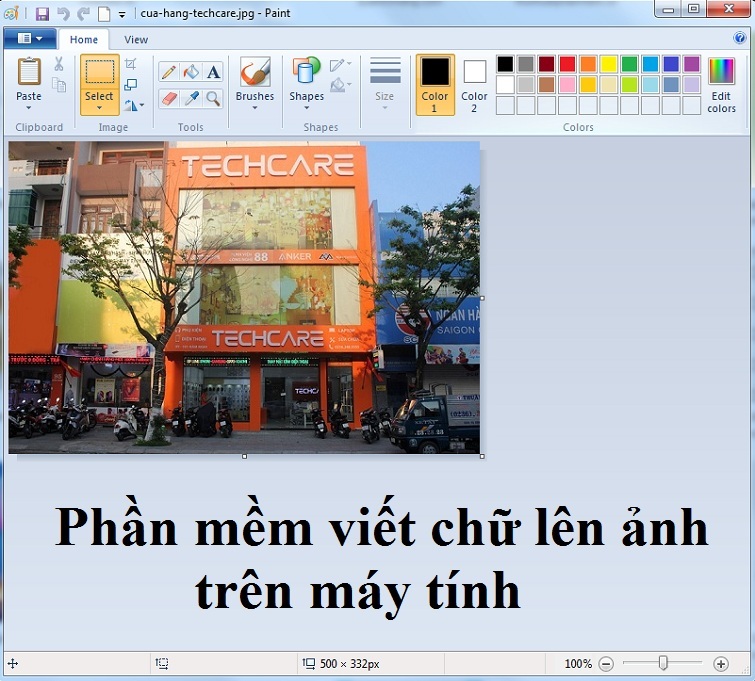Click the 100% zoom level text
This screenshot has width=755, height=681.
coord(578,664)
